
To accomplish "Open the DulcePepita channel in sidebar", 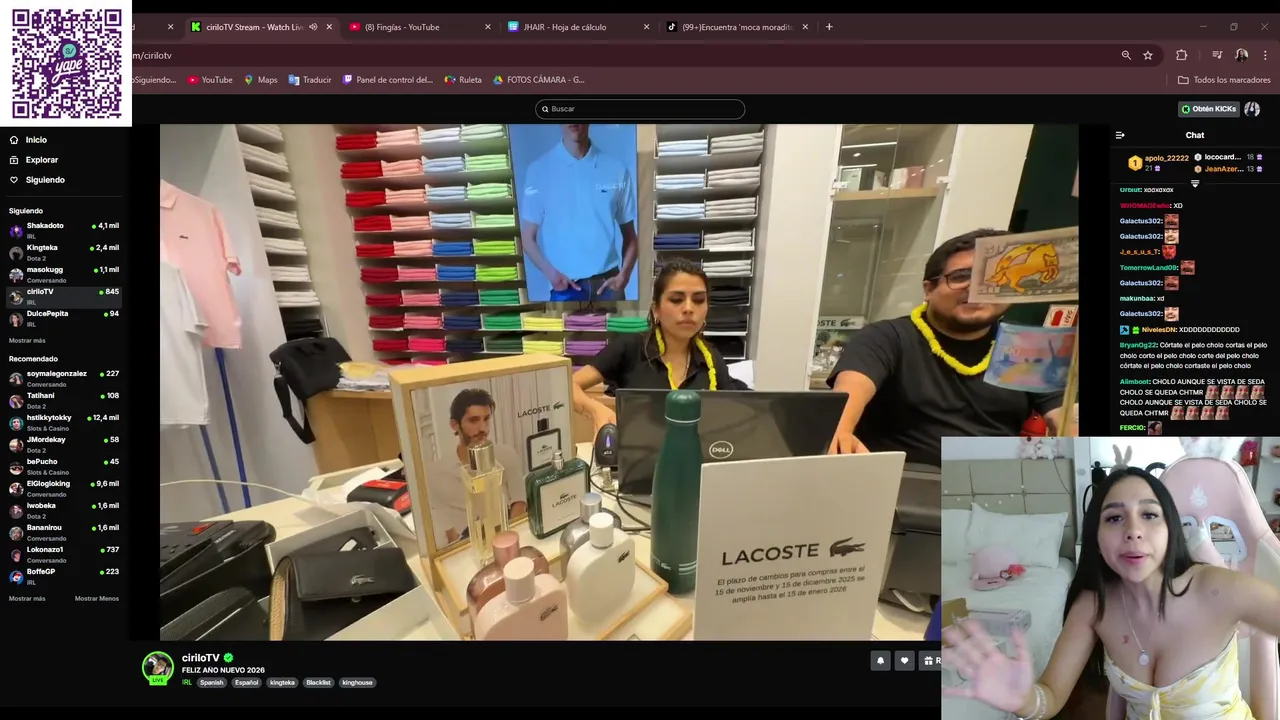I will click(65, 318).
